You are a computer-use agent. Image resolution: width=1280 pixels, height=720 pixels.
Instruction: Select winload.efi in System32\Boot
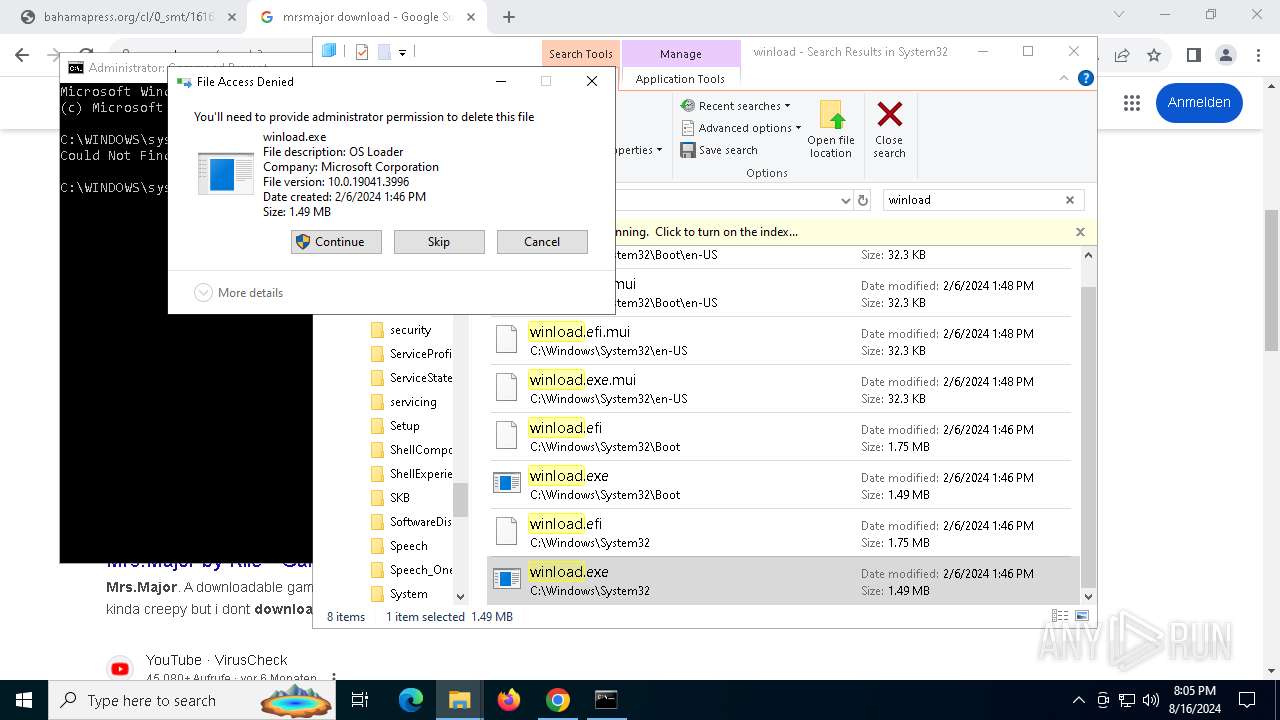coord(780,437)
